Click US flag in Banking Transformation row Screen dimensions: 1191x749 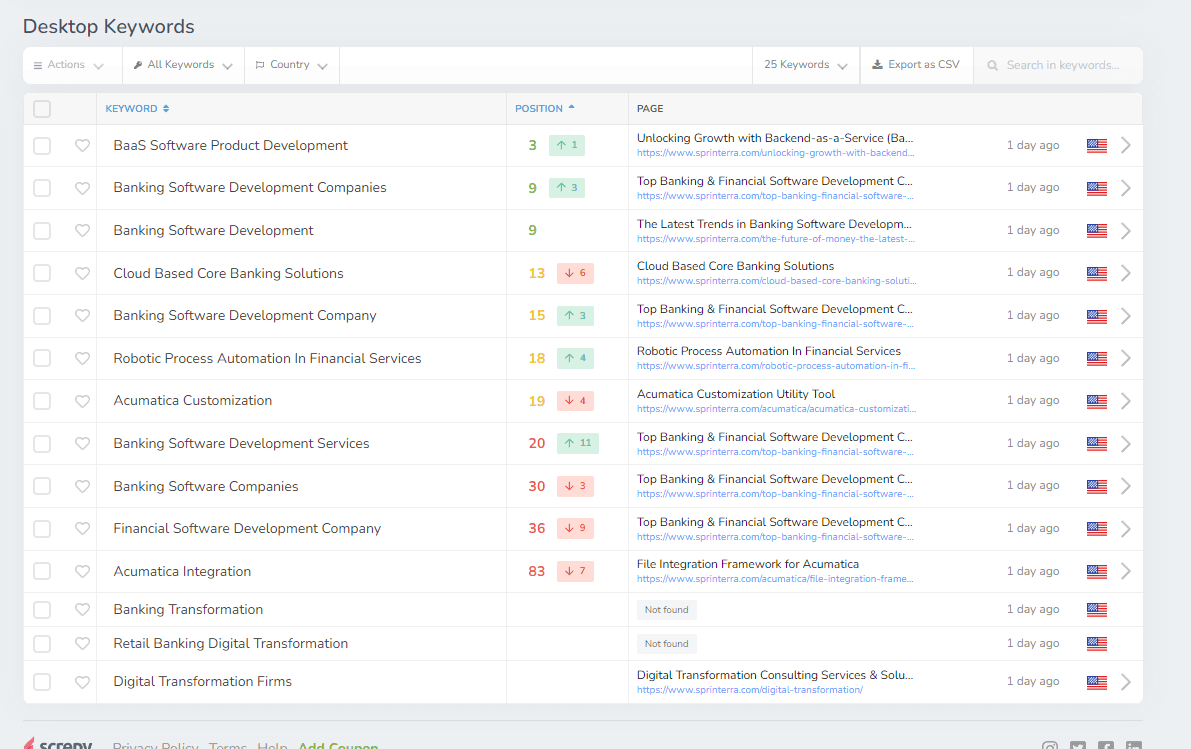[1096, 609]
